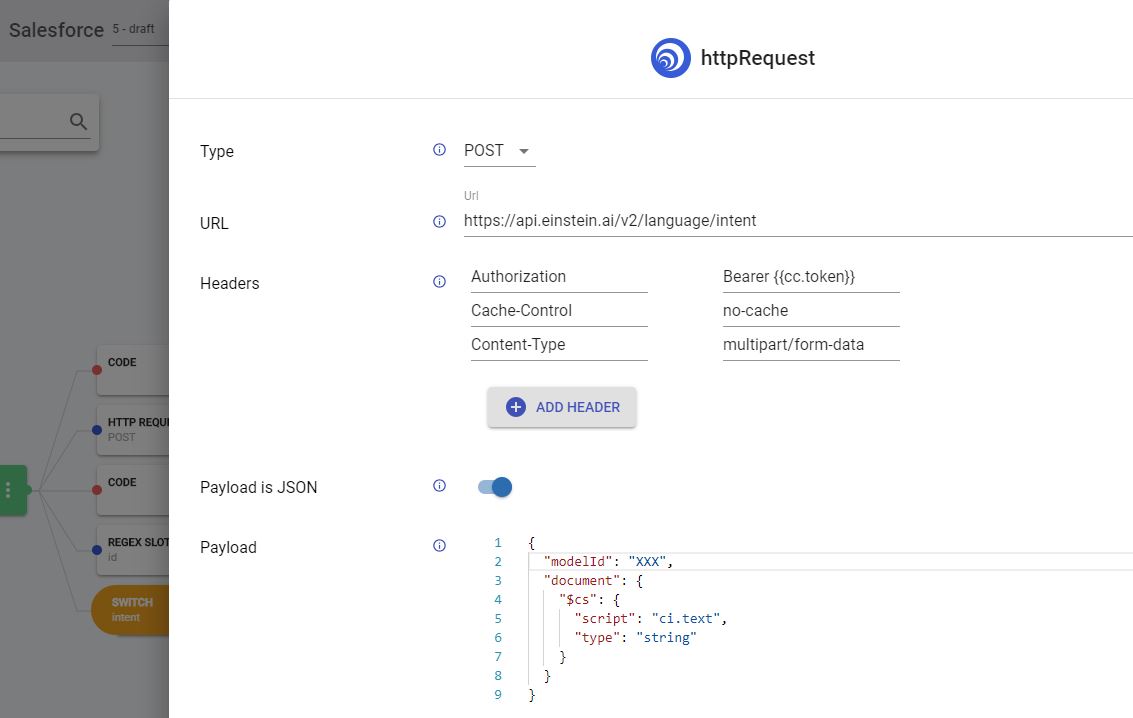
Task: Click the httpRequest panel title text
Action: (758, 58)
